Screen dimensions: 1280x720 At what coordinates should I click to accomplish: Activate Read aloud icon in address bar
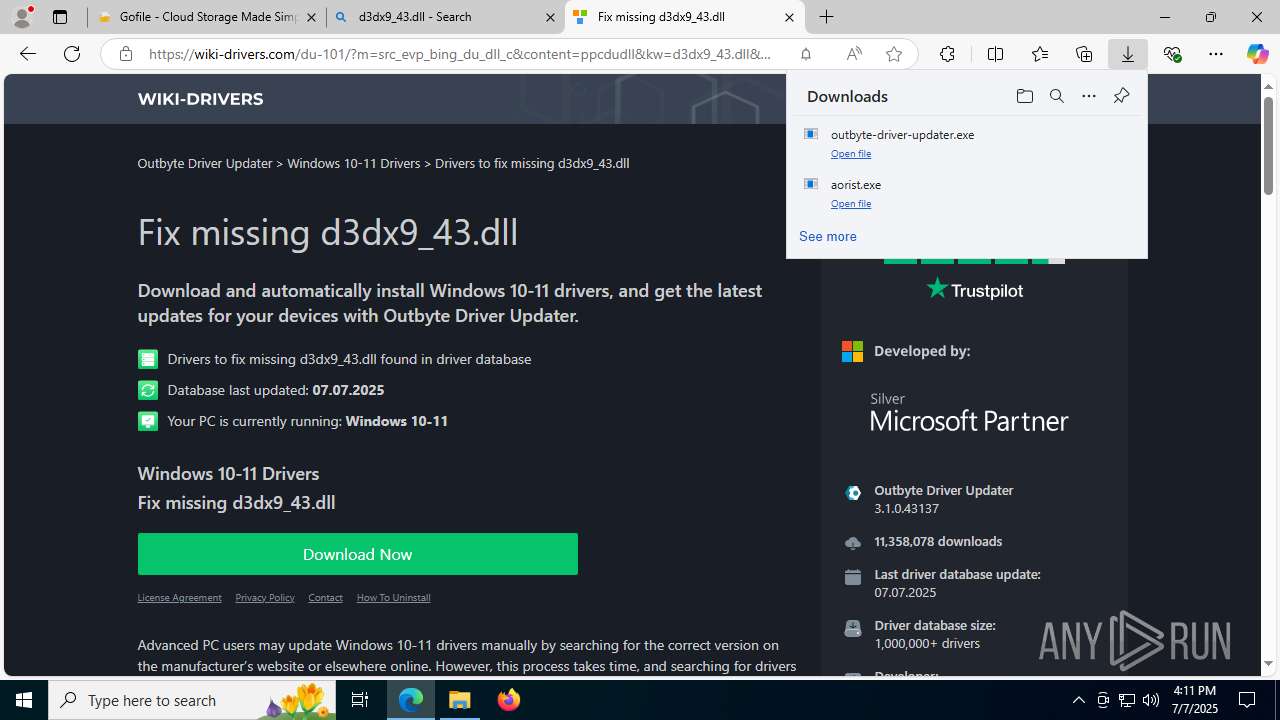[853, 54]
